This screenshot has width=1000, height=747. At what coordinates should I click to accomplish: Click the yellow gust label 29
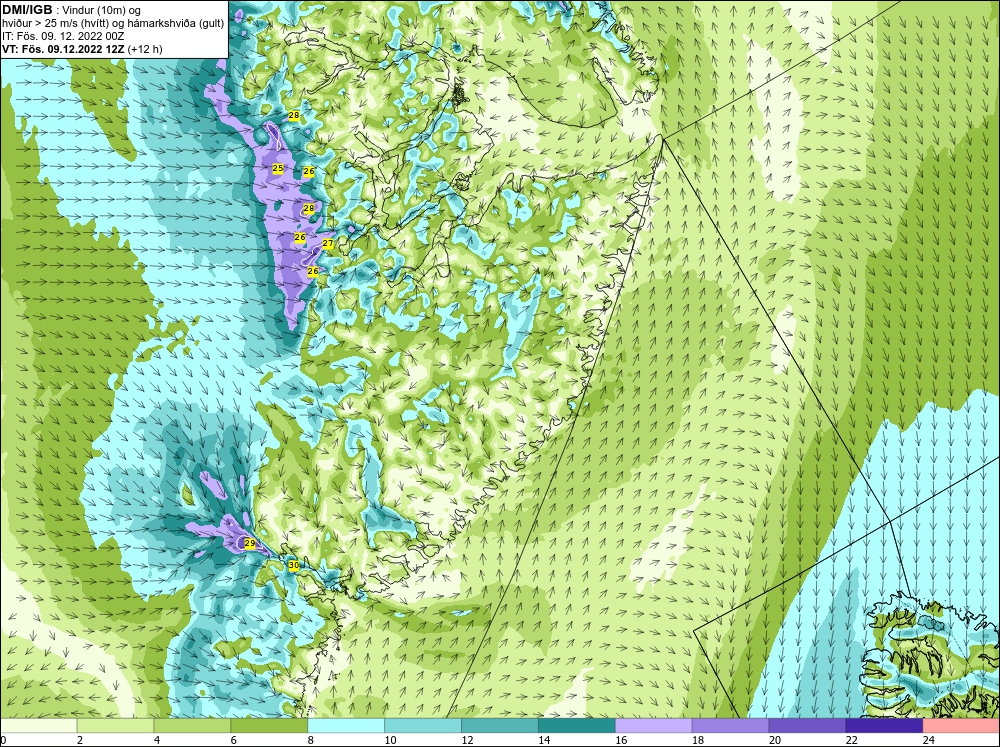tap(250, 544)
